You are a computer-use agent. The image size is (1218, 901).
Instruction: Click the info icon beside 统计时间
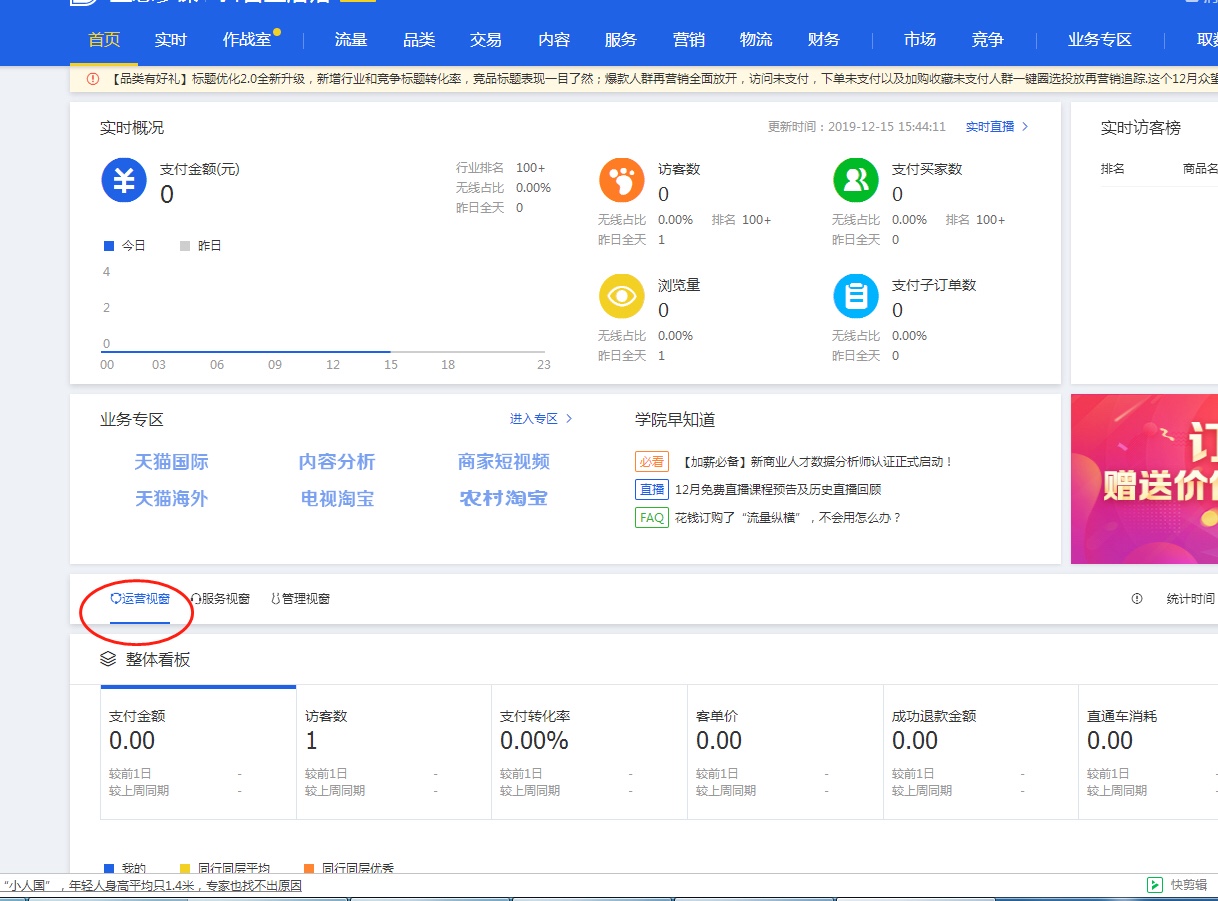pos(1136,598)
